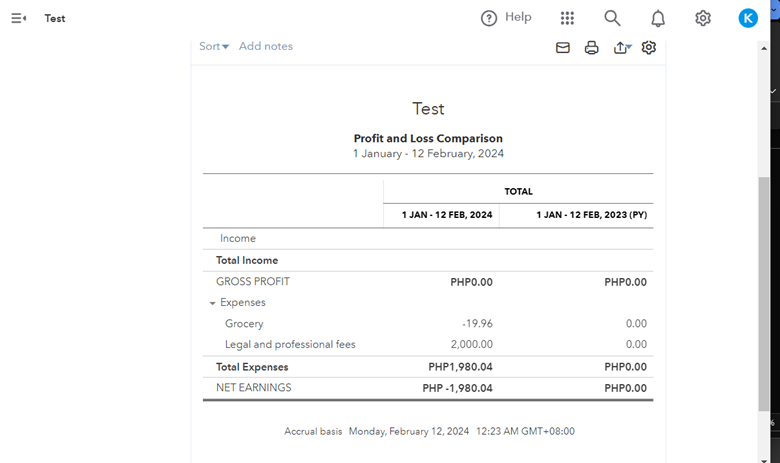The image size is (780, 463).
Task: Open the notifications bell
Action: coord(658,18)
